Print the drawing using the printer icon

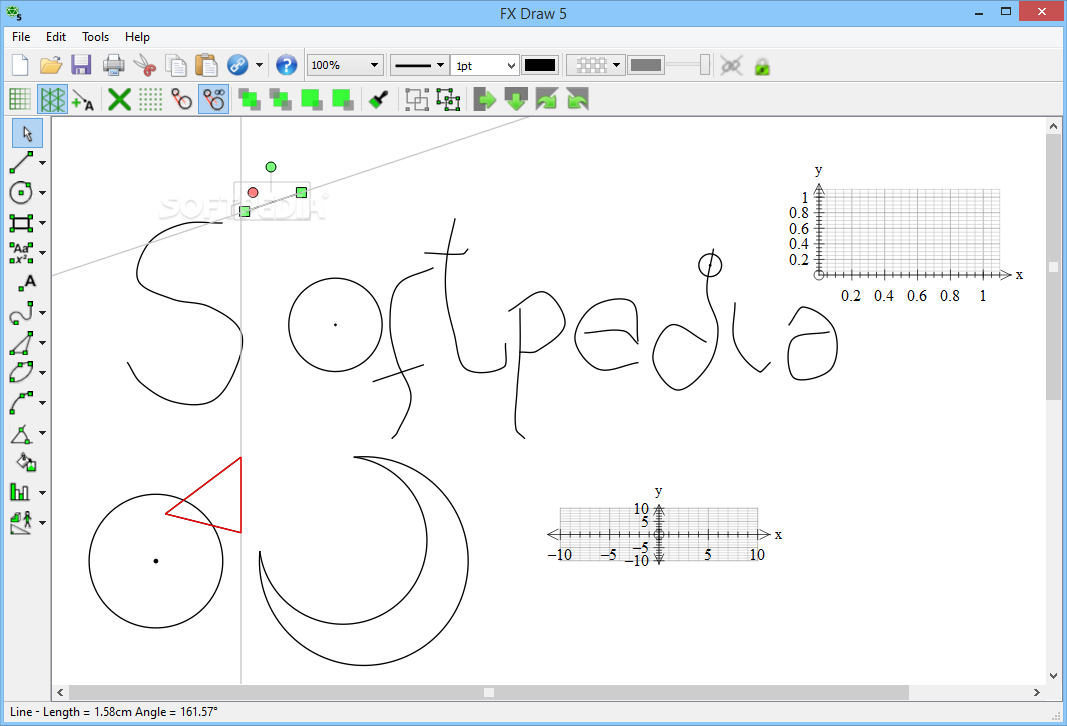[x=114, y=65]
